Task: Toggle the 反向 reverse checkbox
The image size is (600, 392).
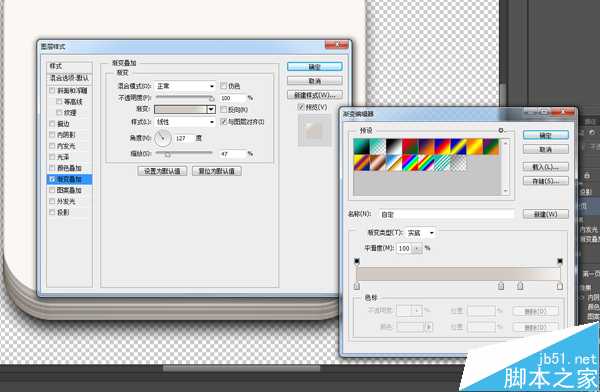Action: pos(224,109)
